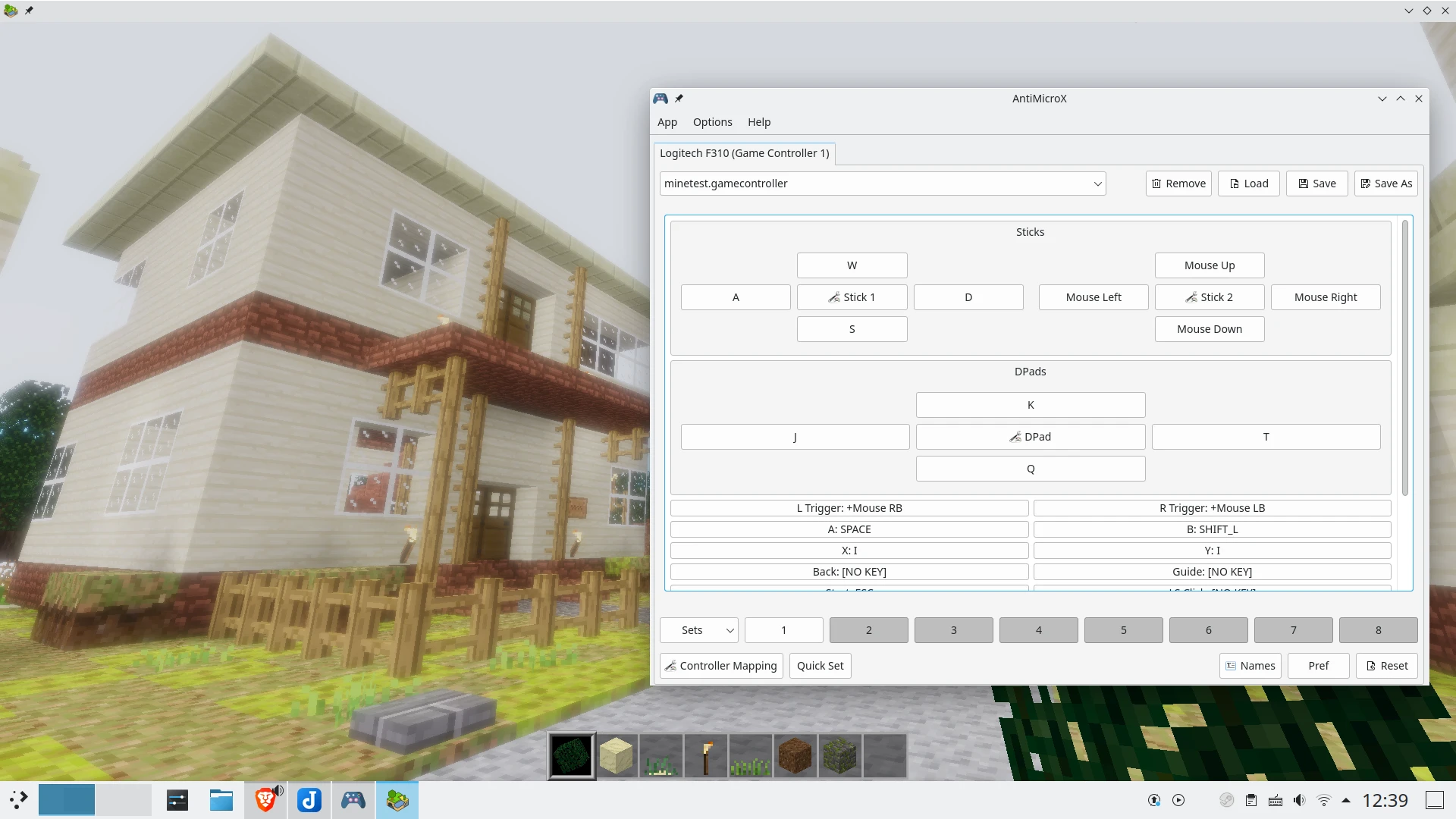Screen dimensions: 1456x819
Task: Switch to set 8
Action: pyautogui.click(x=1378, y=630)
